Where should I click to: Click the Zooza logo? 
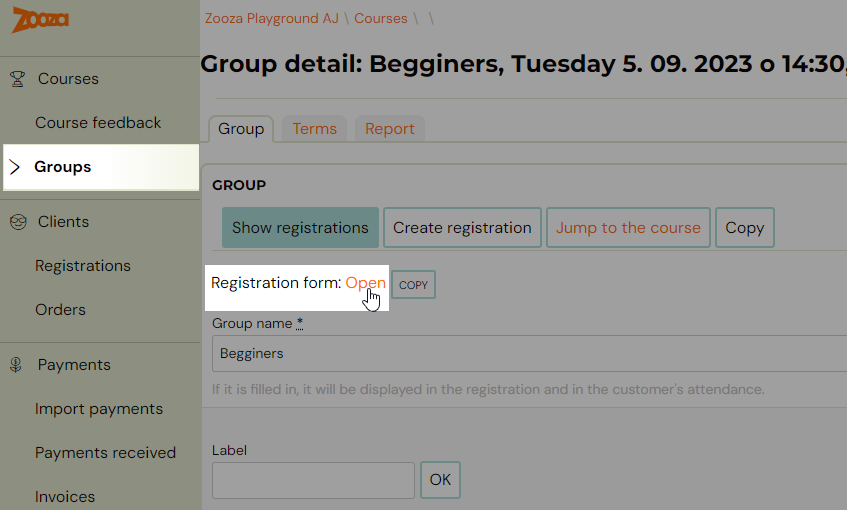point(41,20)
